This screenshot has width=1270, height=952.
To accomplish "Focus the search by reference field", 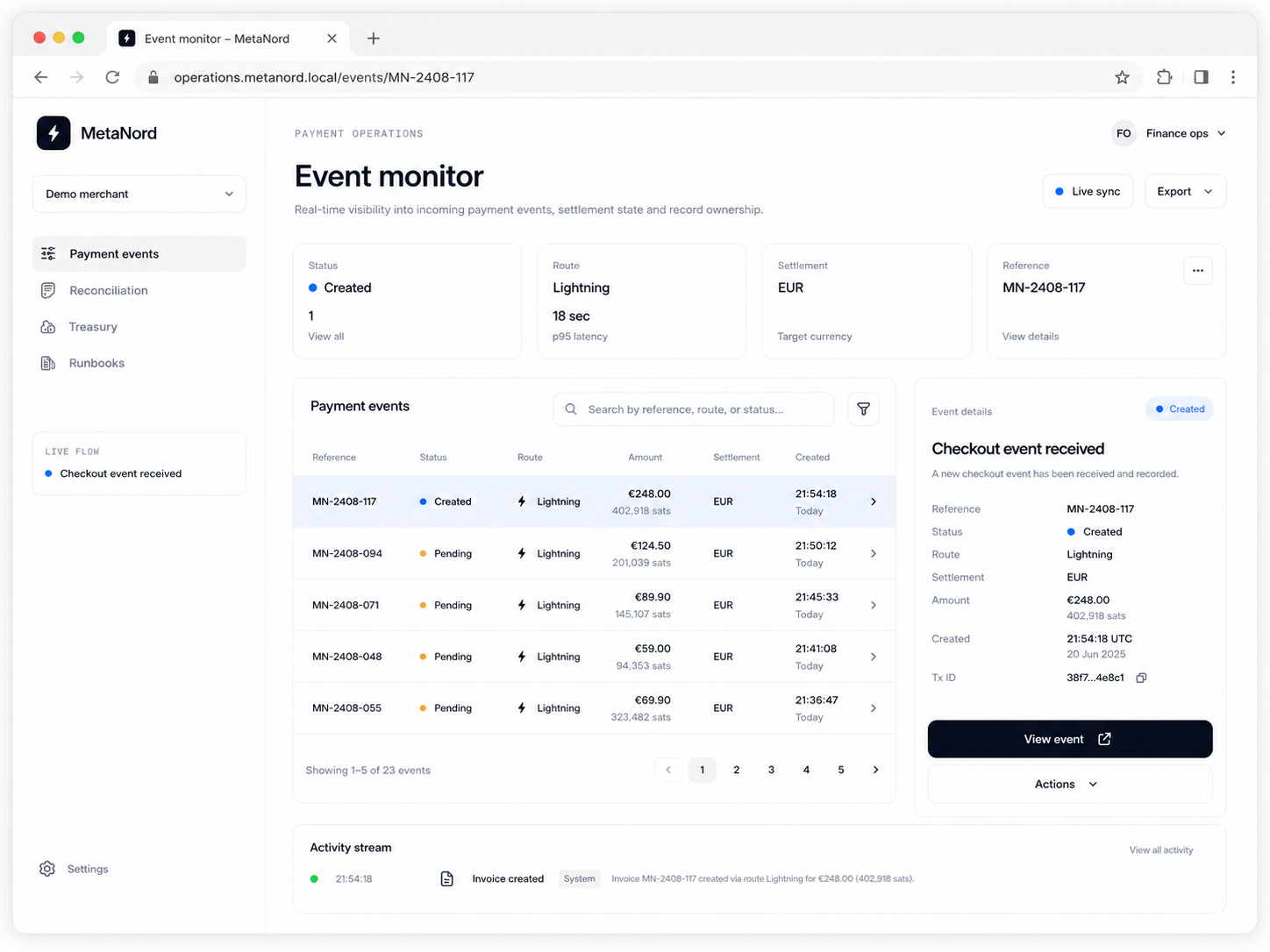I will click(x=693, y=409).
